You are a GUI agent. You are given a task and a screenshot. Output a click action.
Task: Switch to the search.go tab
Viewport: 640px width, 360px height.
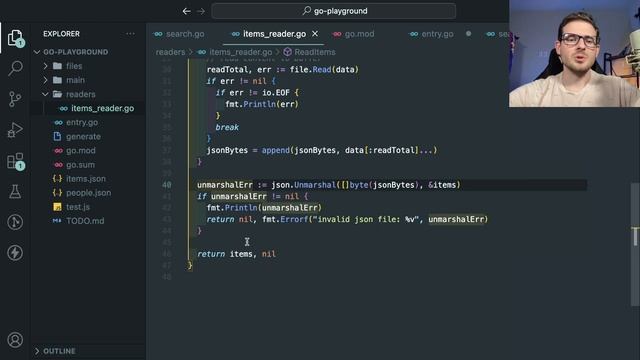[x=180, y=34]
